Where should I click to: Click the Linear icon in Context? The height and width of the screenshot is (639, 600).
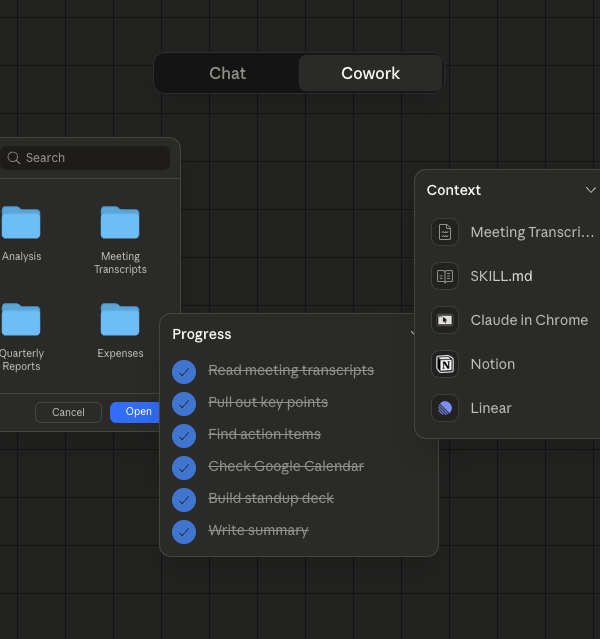[445, 408]
